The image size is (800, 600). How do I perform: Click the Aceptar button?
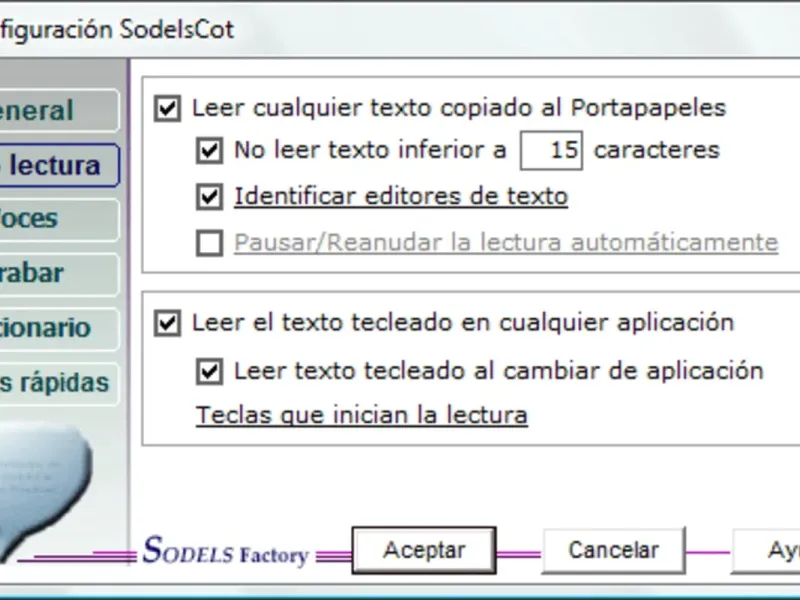coord(424,551)
